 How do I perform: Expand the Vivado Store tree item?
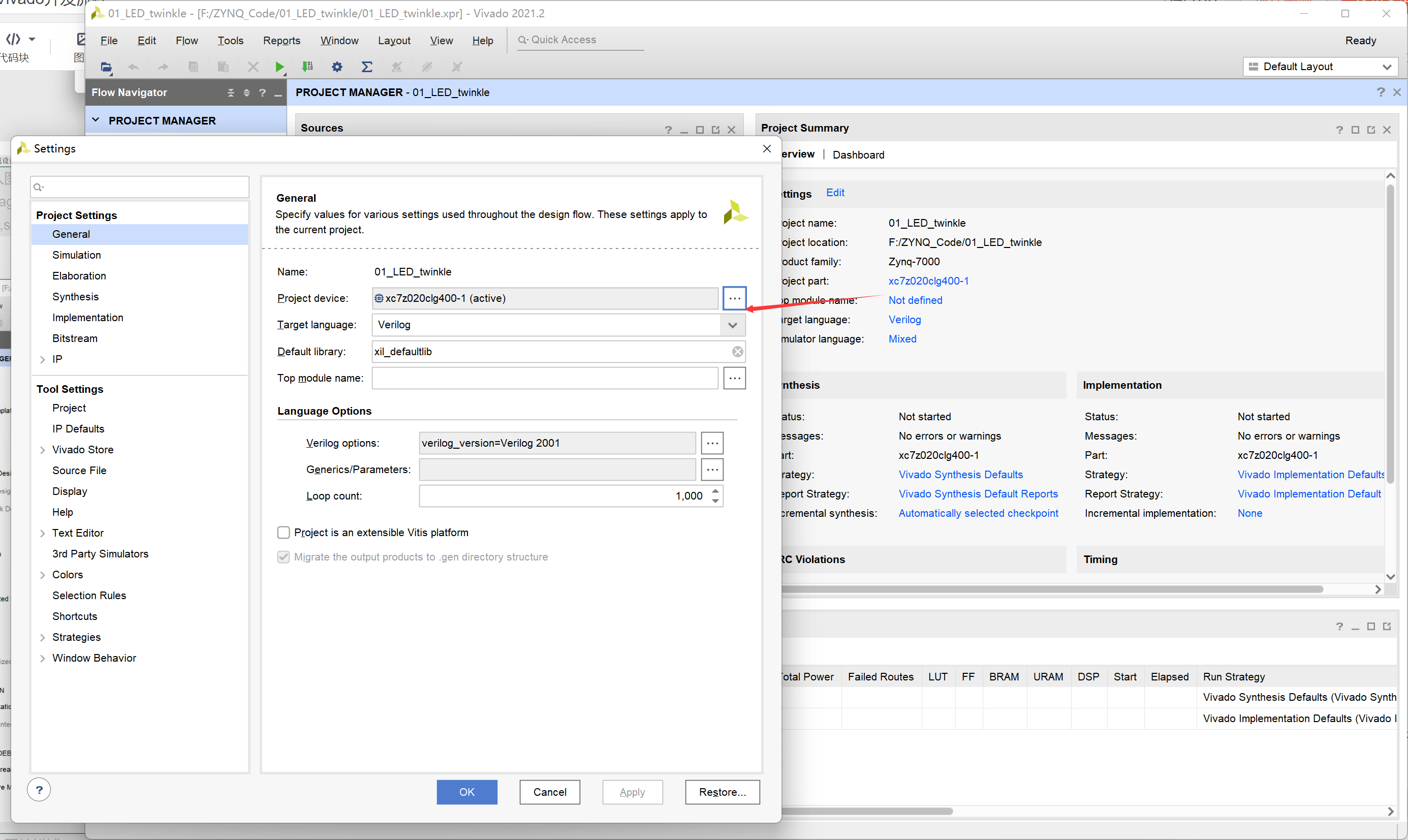(x=43, y=450)
